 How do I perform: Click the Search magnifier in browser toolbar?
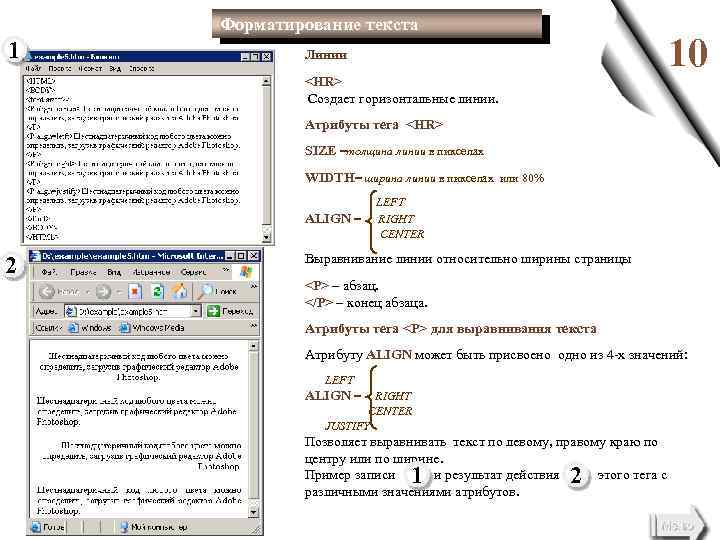[x=206, y=291]
